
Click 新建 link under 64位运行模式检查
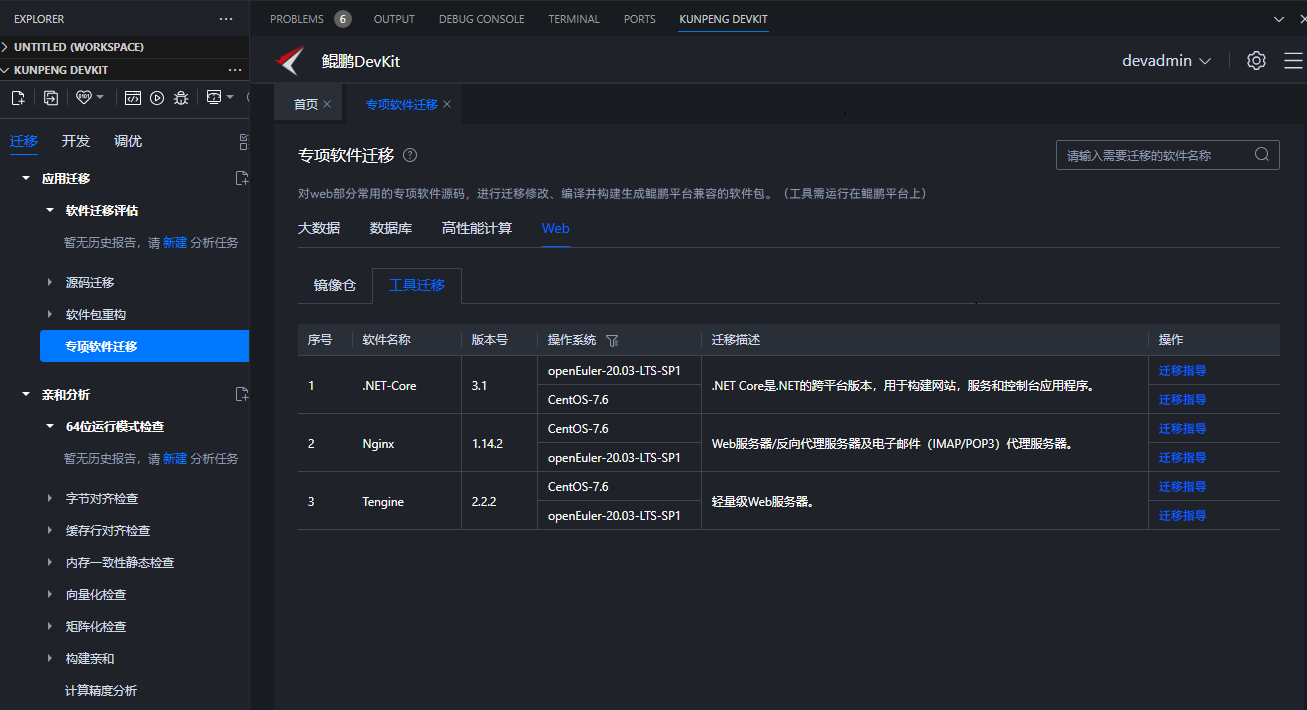tap(175, 458)
